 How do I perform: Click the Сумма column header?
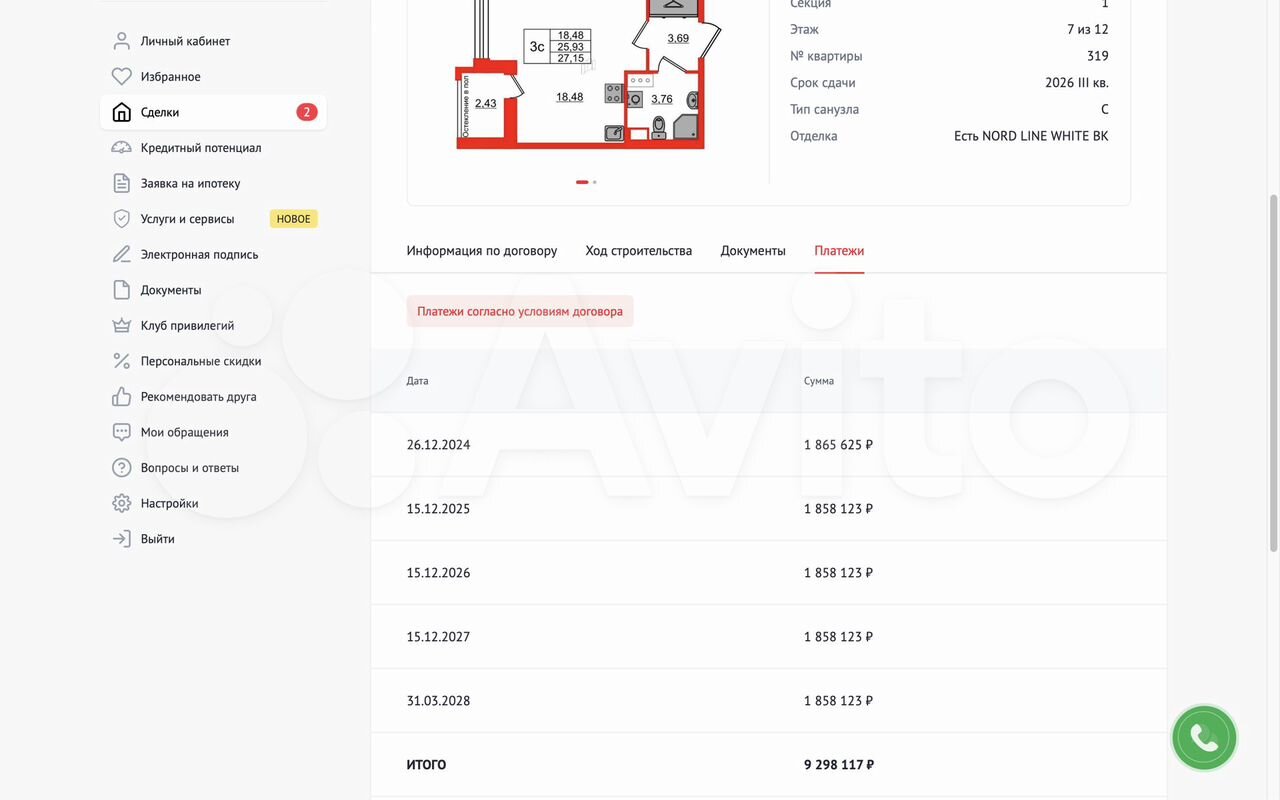[x=819, y=381]
